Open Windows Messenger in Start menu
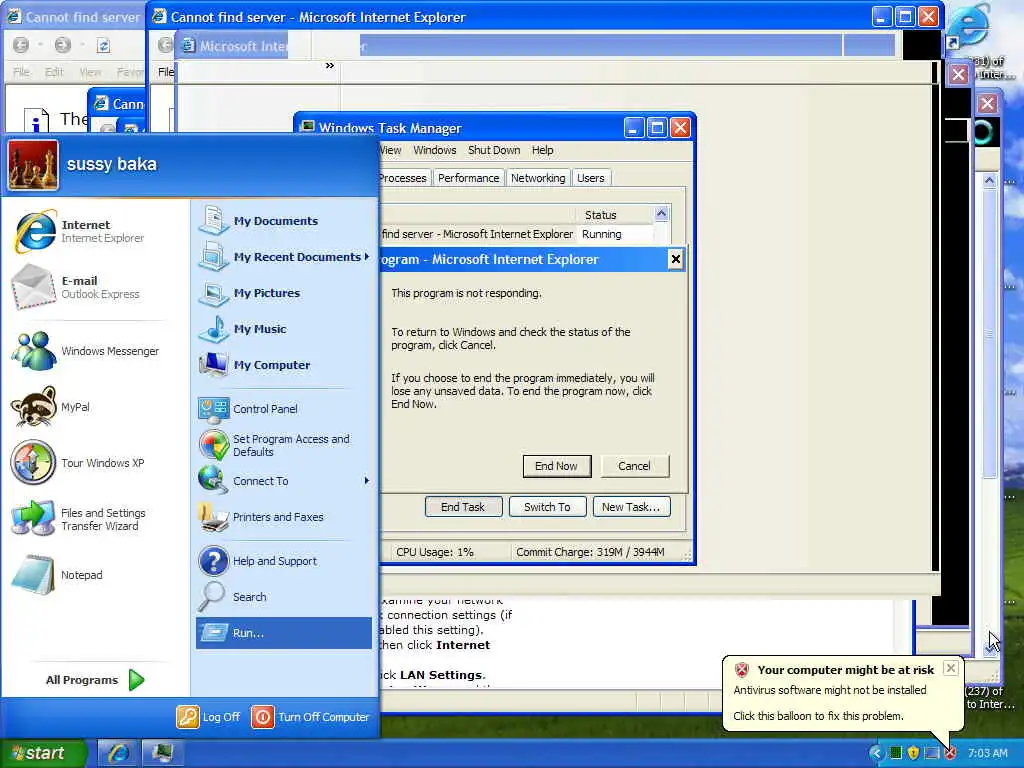1024x768 pixels. [91, 351]
